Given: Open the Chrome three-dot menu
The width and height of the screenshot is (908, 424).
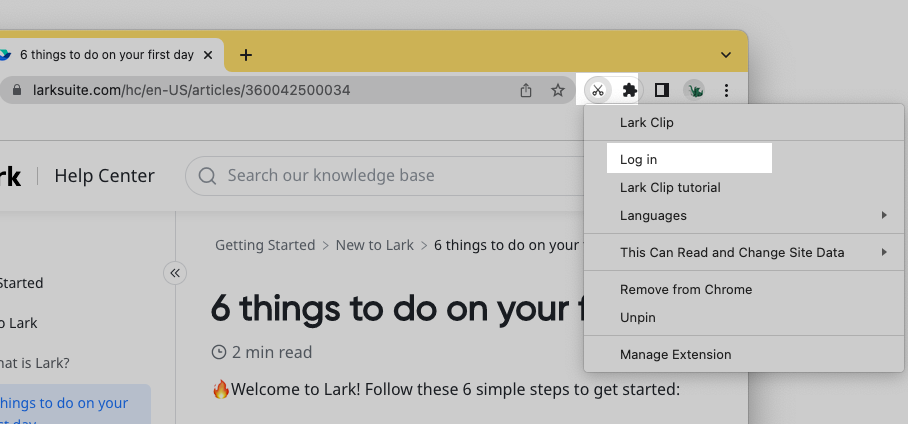Looking at the screenshot, I should click(727, 90).
